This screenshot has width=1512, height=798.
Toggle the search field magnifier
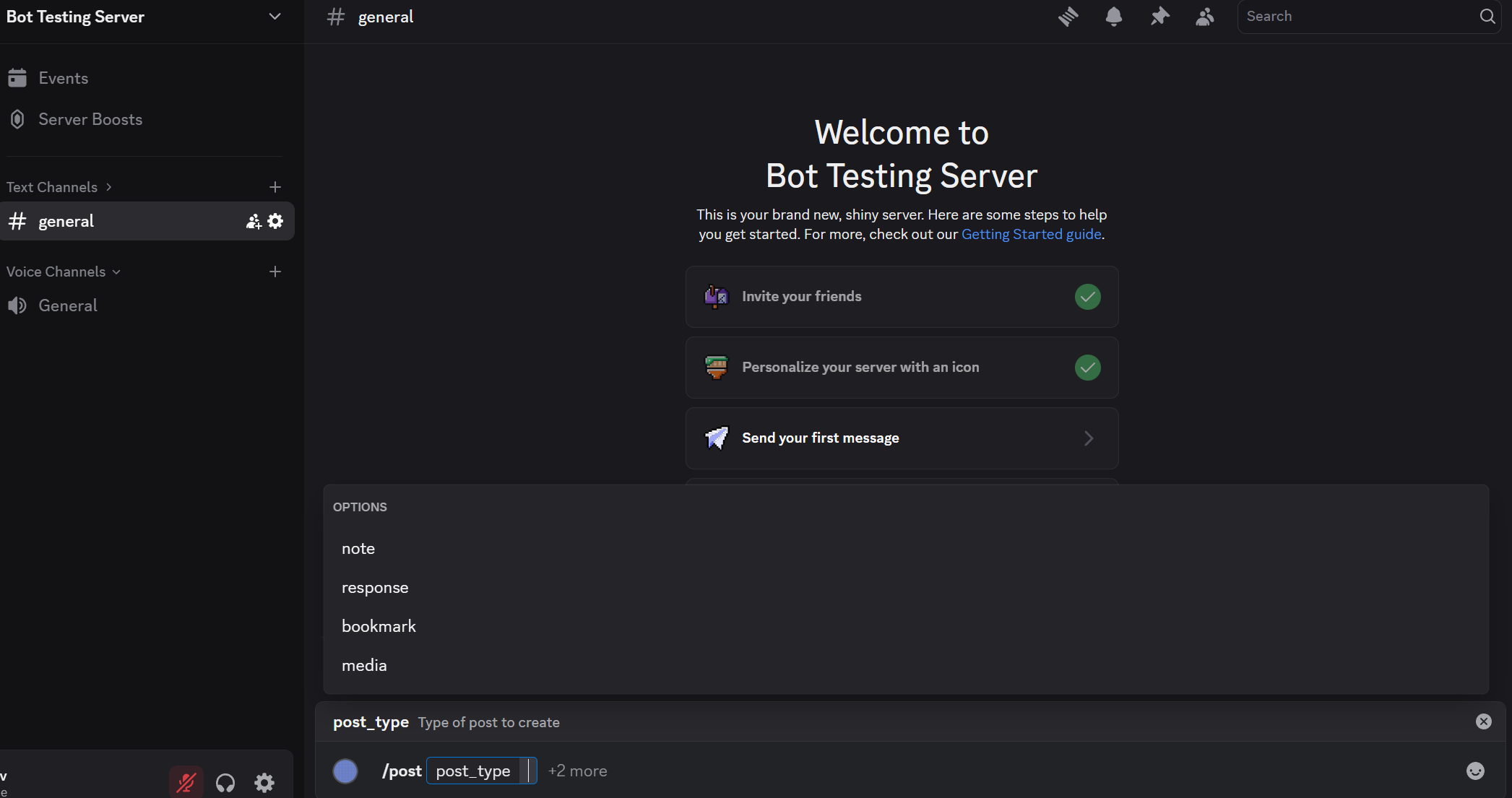coord(1487,16)
